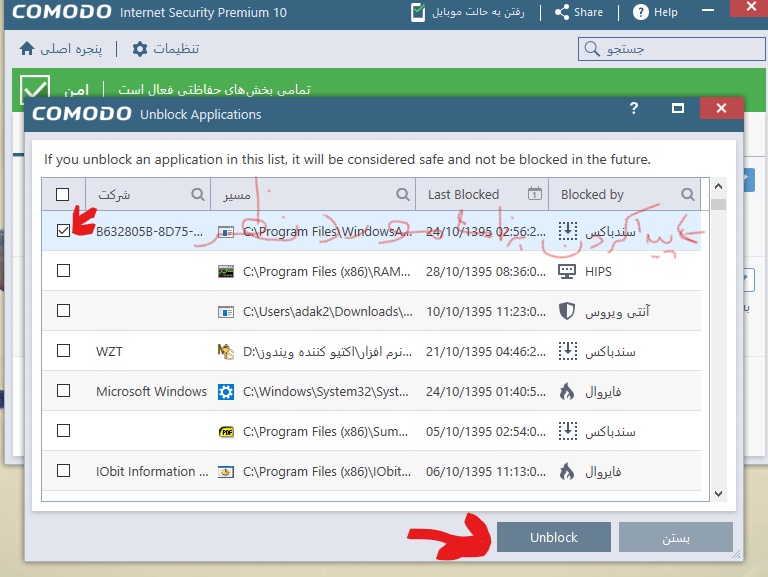
Task: Click the PDF icon of Sum... row
Action: tap(226, 432)
